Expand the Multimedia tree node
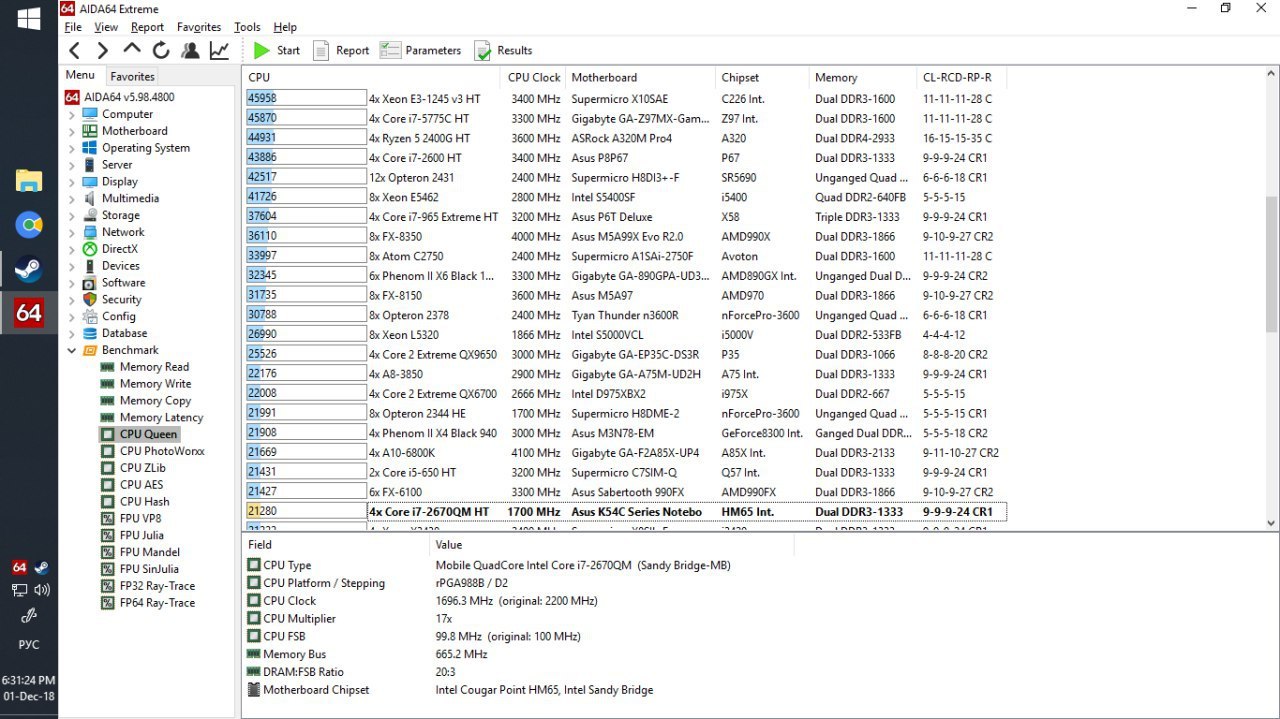Screen dimensions: 1280x719 click(72, 199)
